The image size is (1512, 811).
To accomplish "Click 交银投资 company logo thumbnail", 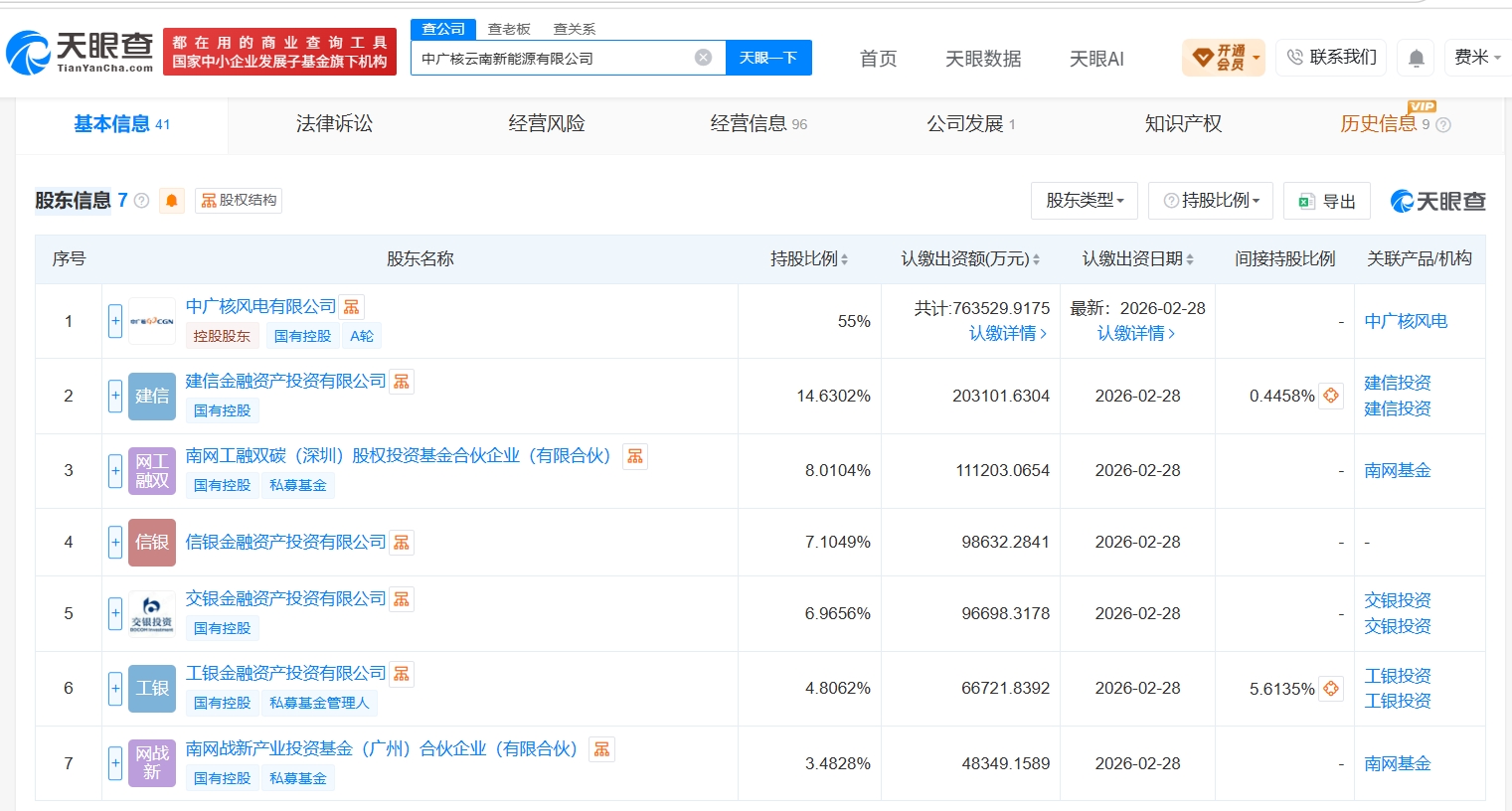I will [x=152, y=613].
